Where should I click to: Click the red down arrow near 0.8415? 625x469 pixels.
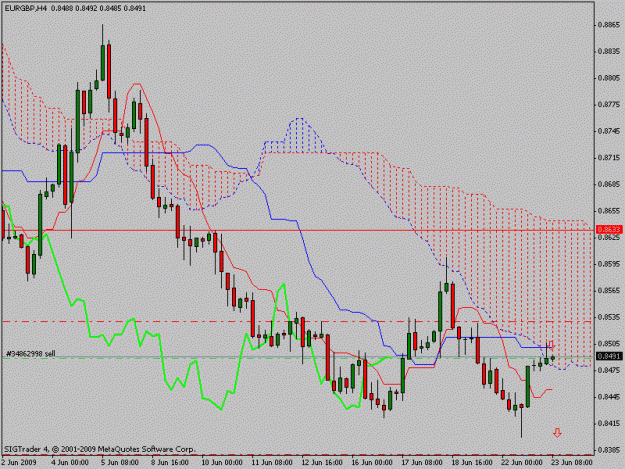point(557,433)
